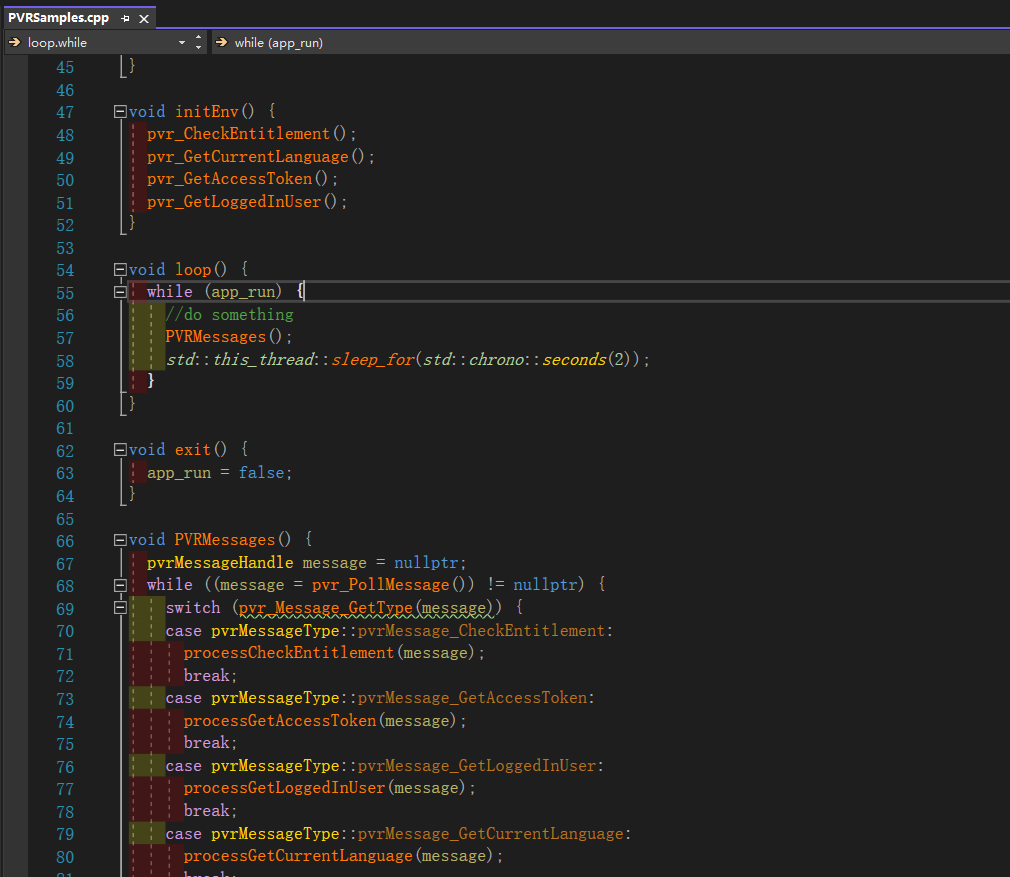Click seconds in std::chrono::seconds(2)
The width and height of the screenshot is (1010, 877).
click(575, 359)
